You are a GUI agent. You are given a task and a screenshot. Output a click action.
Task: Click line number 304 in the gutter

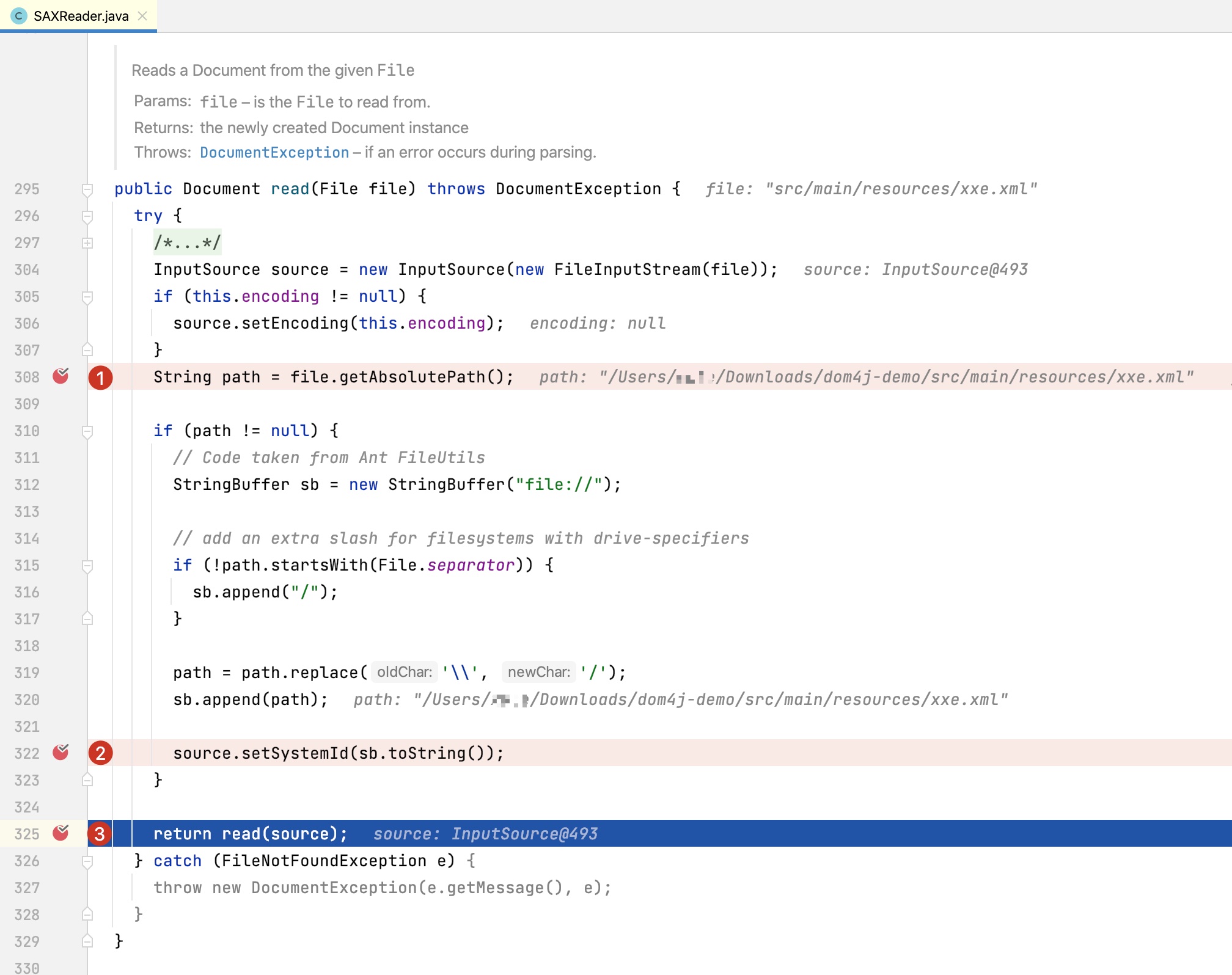27,269
